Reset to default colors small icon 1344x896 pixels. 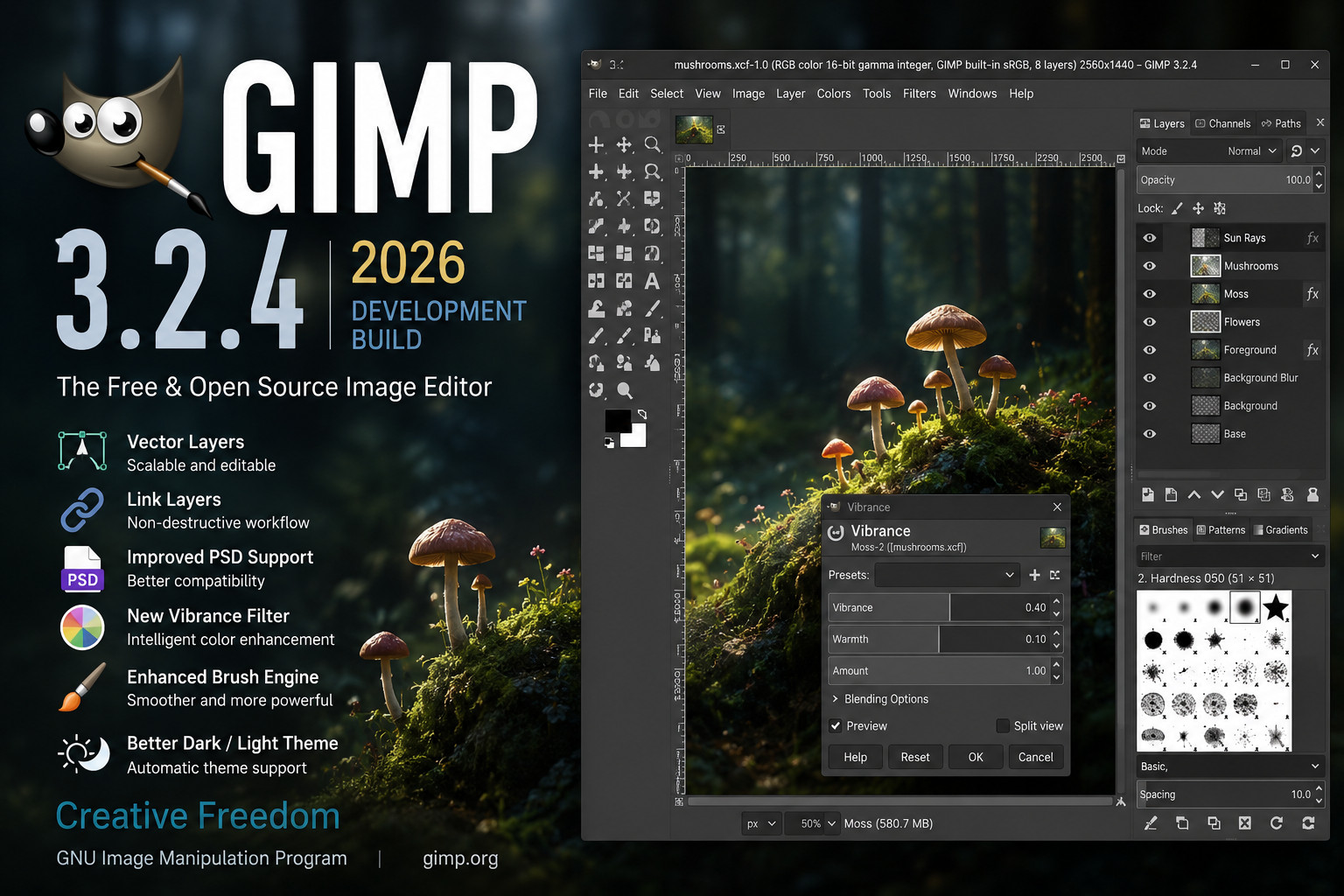tap(609, 443)
